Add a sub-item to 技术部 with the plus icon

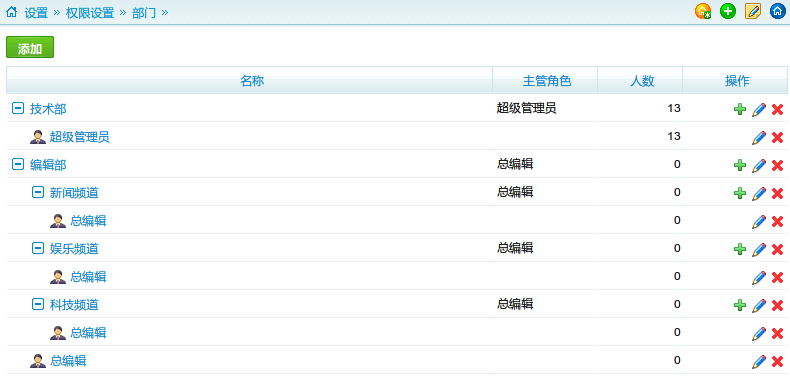[x=740, y=109]
